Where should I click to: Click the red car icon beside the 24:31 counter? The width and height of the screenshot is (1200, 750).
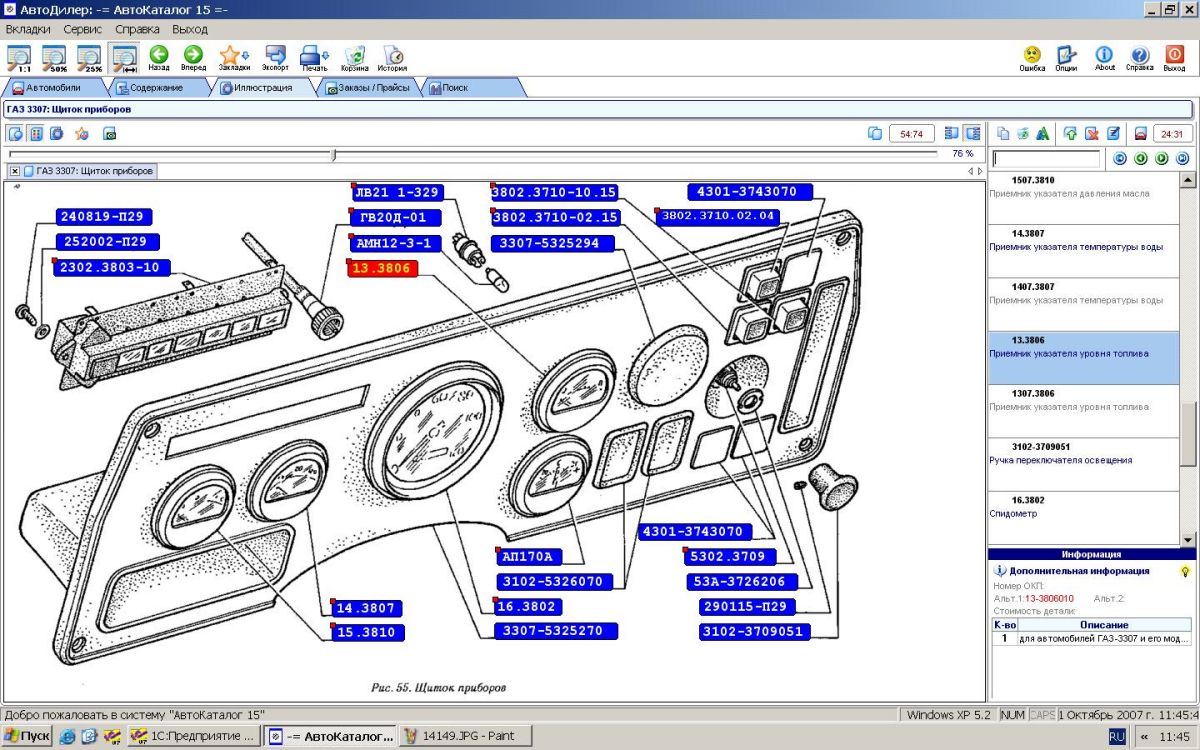[1140, 133]
